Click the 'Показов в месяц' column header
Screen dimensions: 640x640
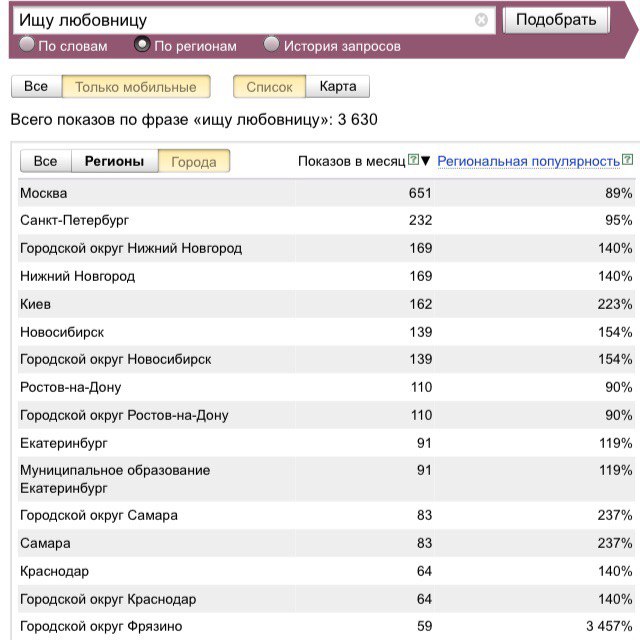pyautogui.click(x=351, y=161)
